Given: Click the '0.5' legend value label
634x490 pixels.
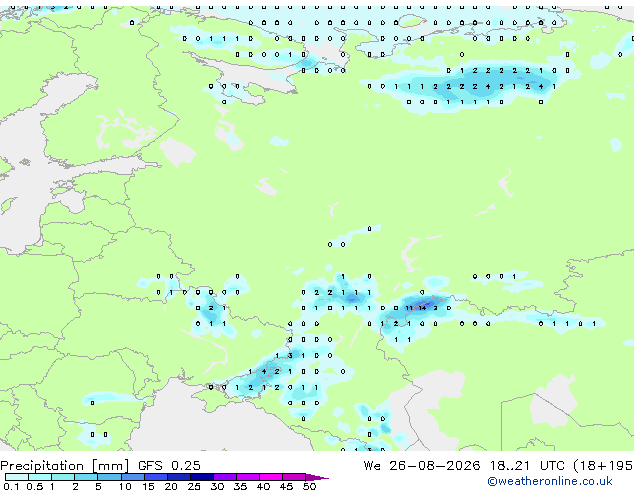Looking at the screenshot, I should 35,486.
